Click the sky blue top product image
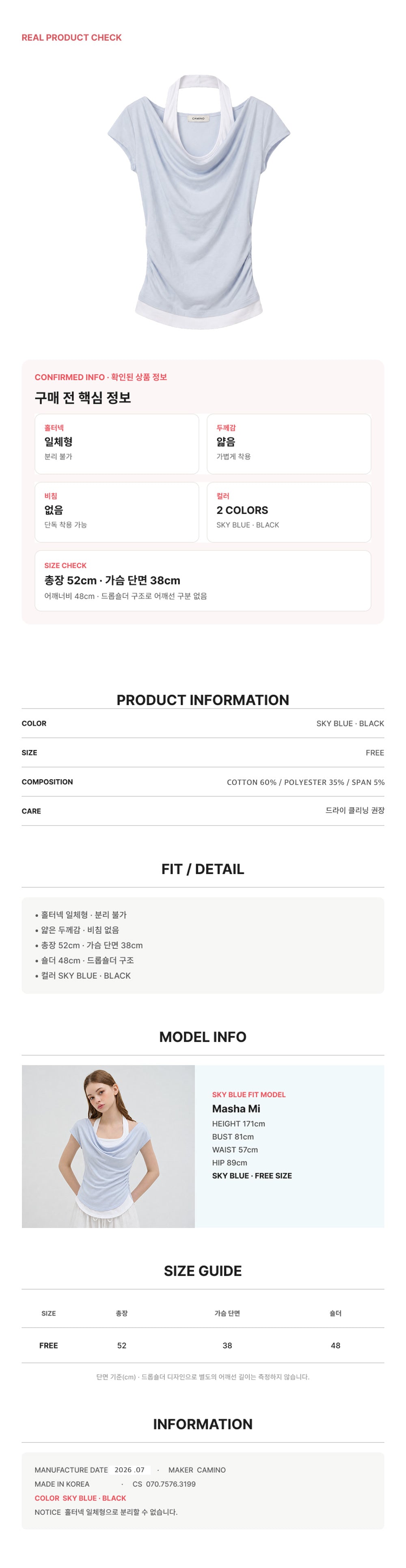The image size is (406, 1568). [x=199, y=201]
